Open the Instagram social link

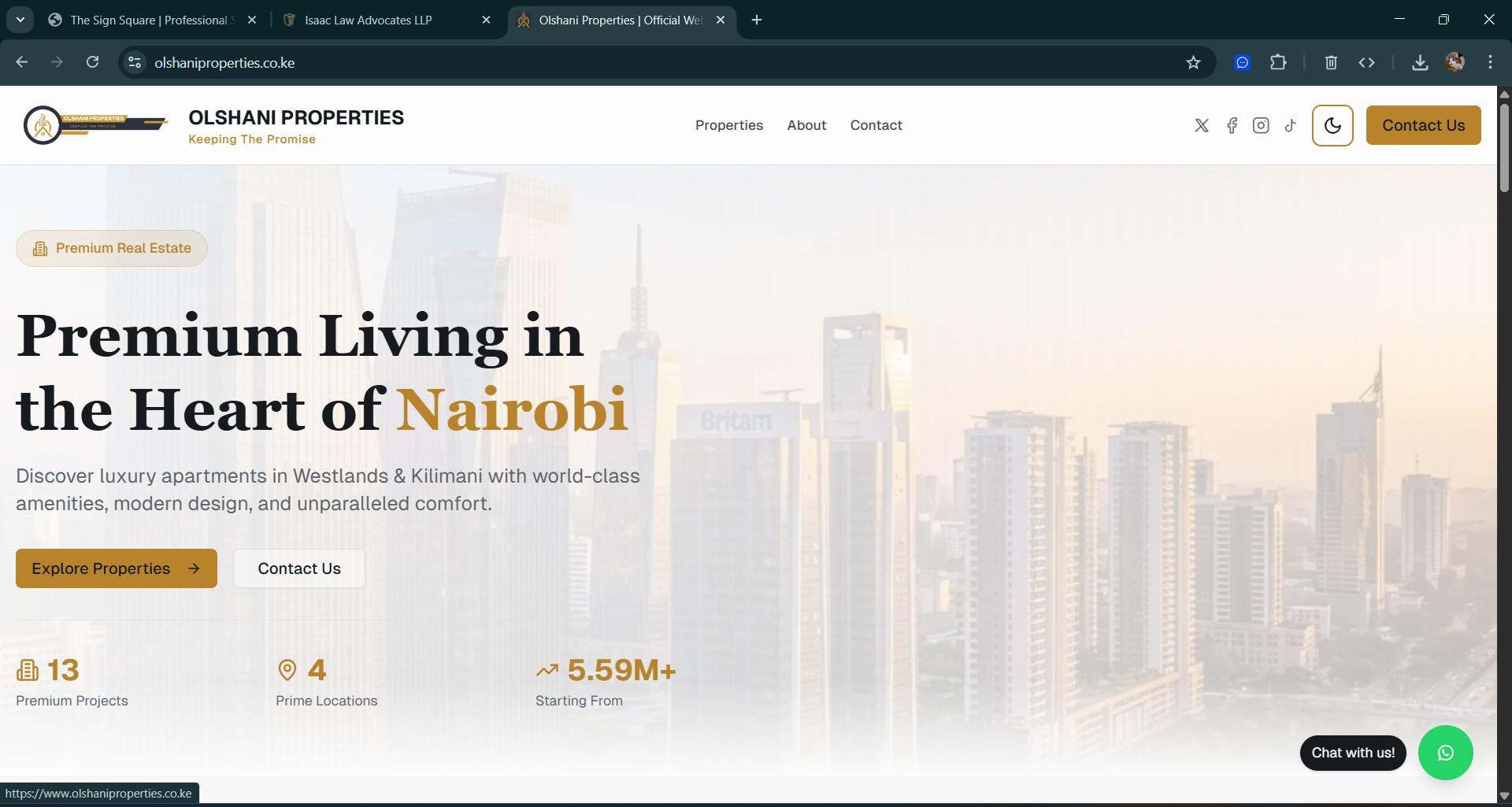tap(1261, 125)
